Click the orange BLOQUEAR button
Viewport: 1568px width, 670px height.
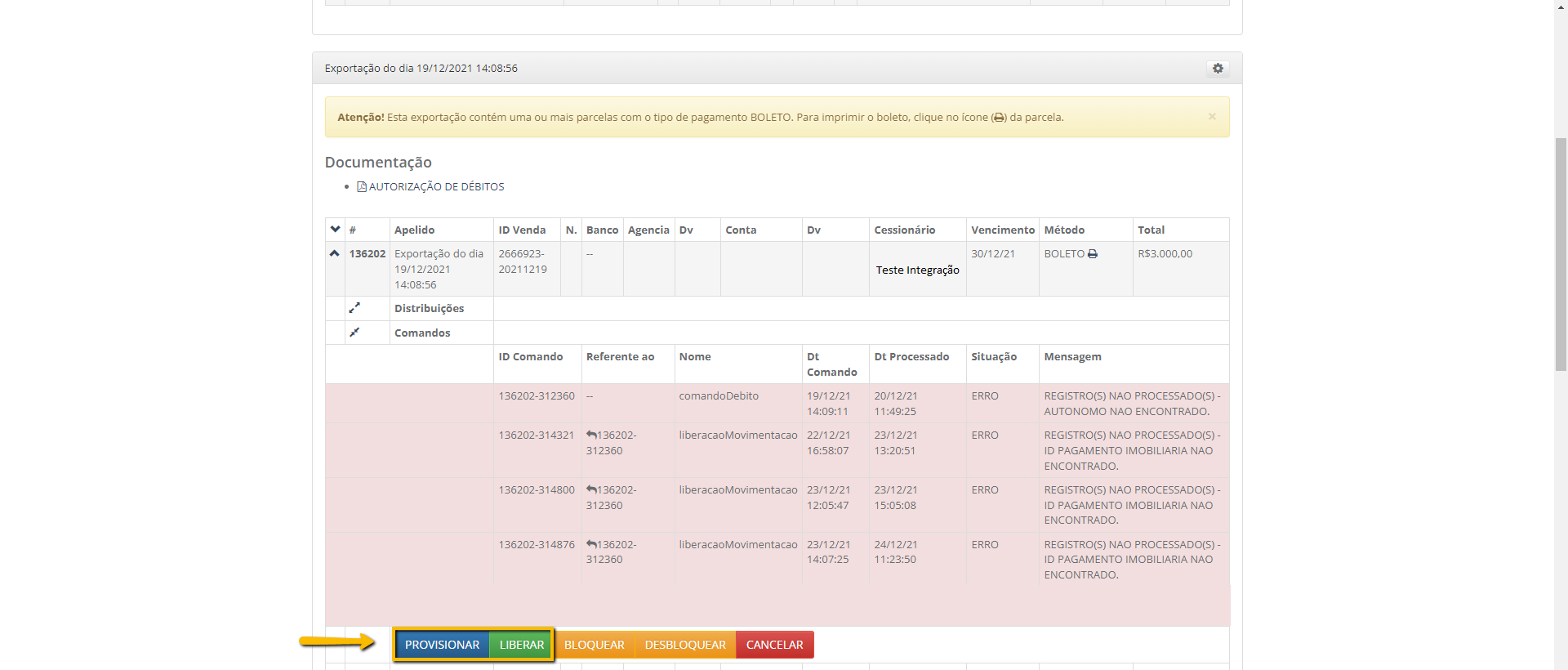594,645
